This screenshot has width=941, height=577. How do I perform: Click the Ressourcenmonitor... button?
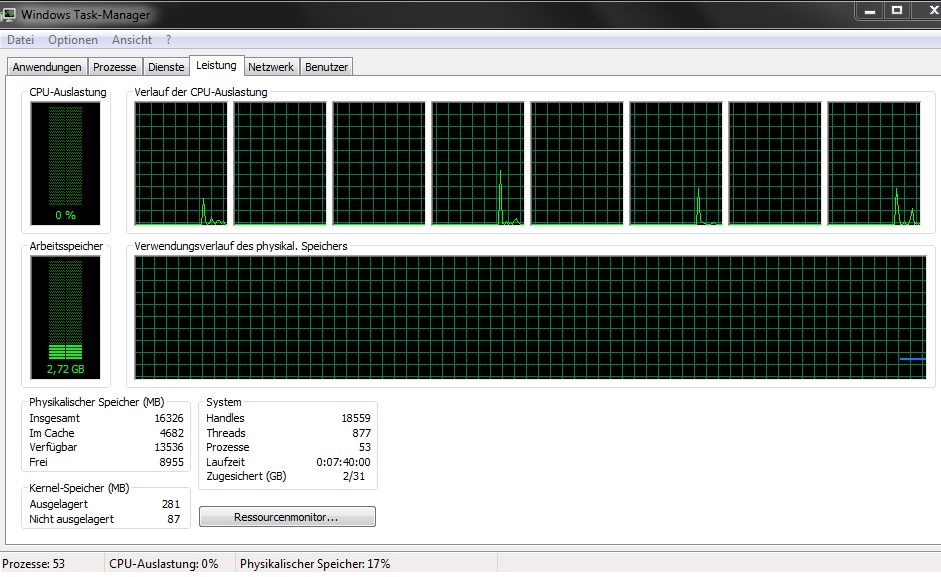[287, 517]
